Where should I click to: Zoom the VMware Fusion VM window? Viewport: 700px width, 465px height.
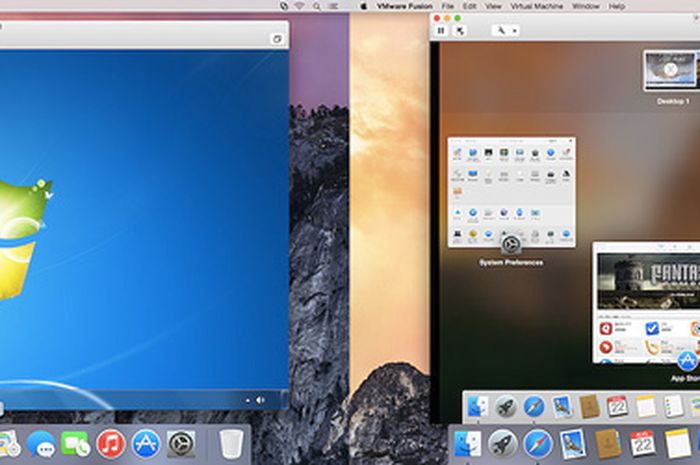tap(457, 18)
